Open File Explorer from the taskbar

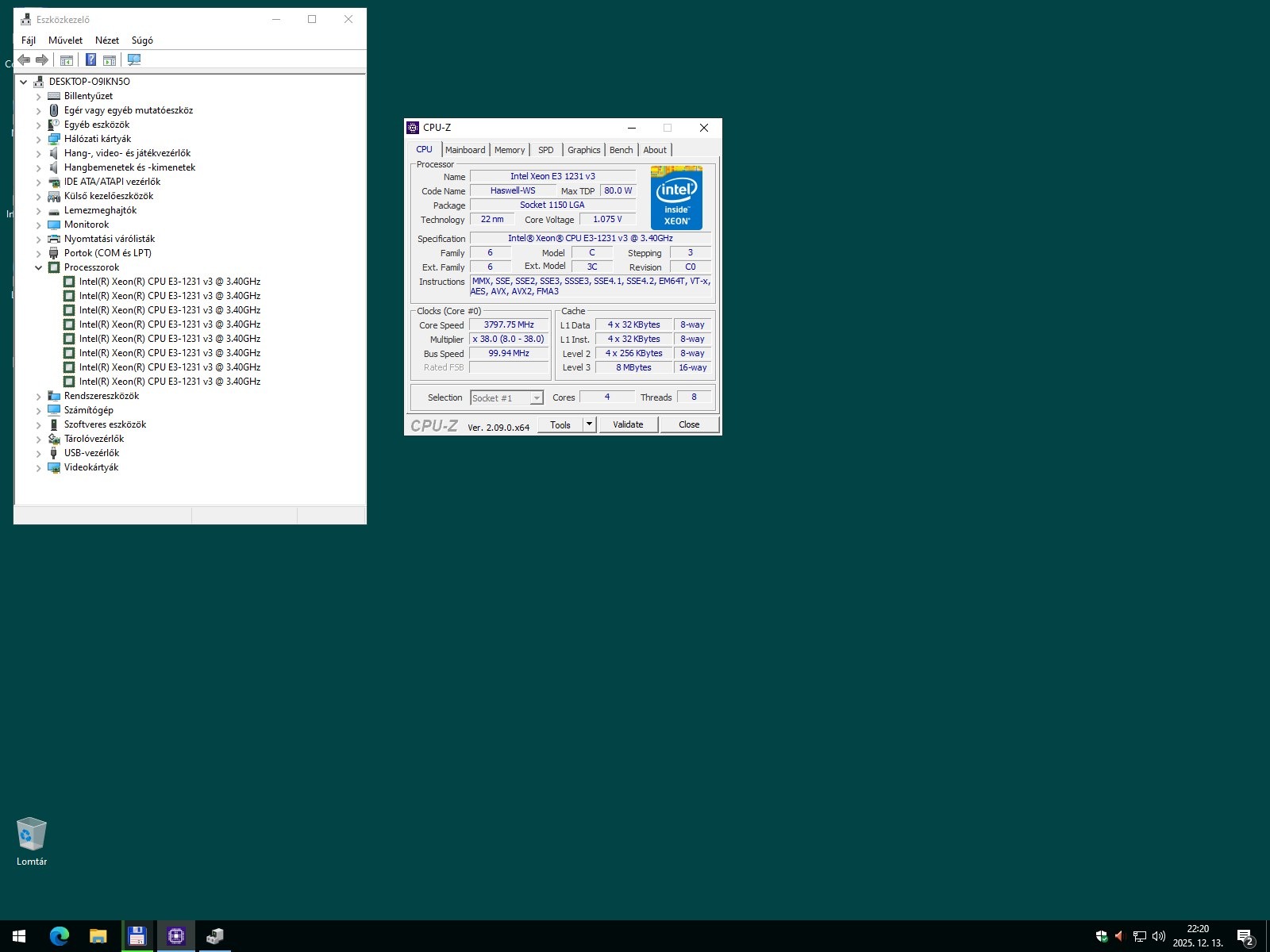coord(98,936)
